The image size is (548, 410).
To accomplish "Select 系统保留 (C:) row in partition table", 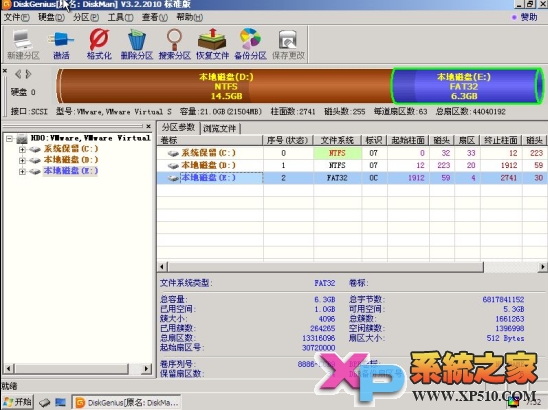I will (352, 153).
